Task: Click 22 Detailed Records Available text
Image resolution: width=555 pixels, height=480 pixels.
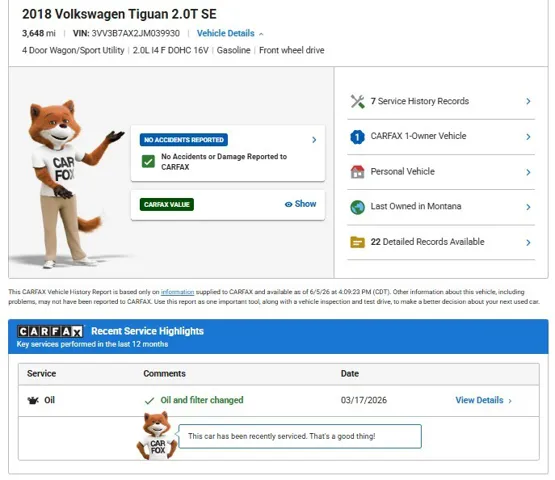Action: pyautogui.click(x=427, y=242)
